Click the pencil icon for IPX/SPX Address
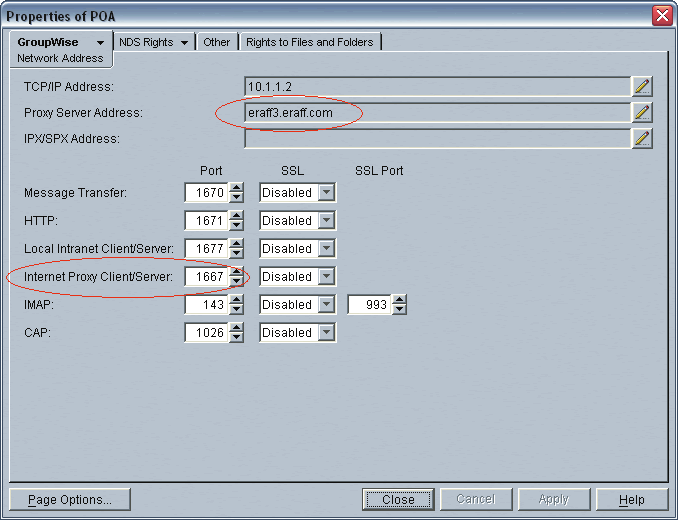 click(642, 138)
